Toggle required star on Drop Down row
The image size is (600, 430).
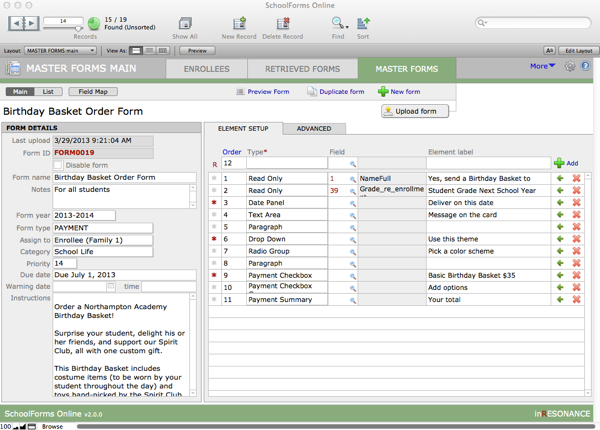(x=214, y=239)
